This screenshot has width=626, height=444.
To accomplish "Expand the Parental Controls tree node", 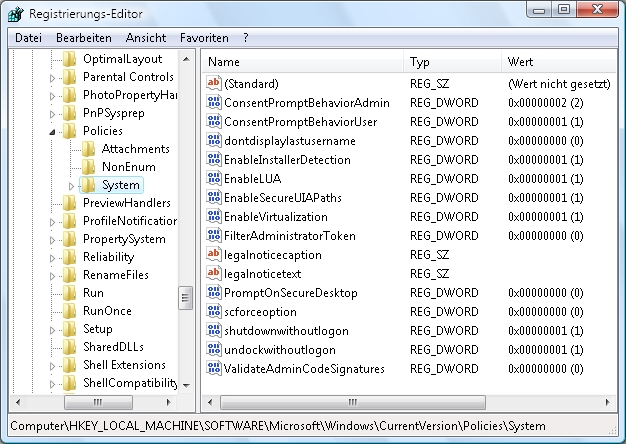I will (x=54, y=77).
